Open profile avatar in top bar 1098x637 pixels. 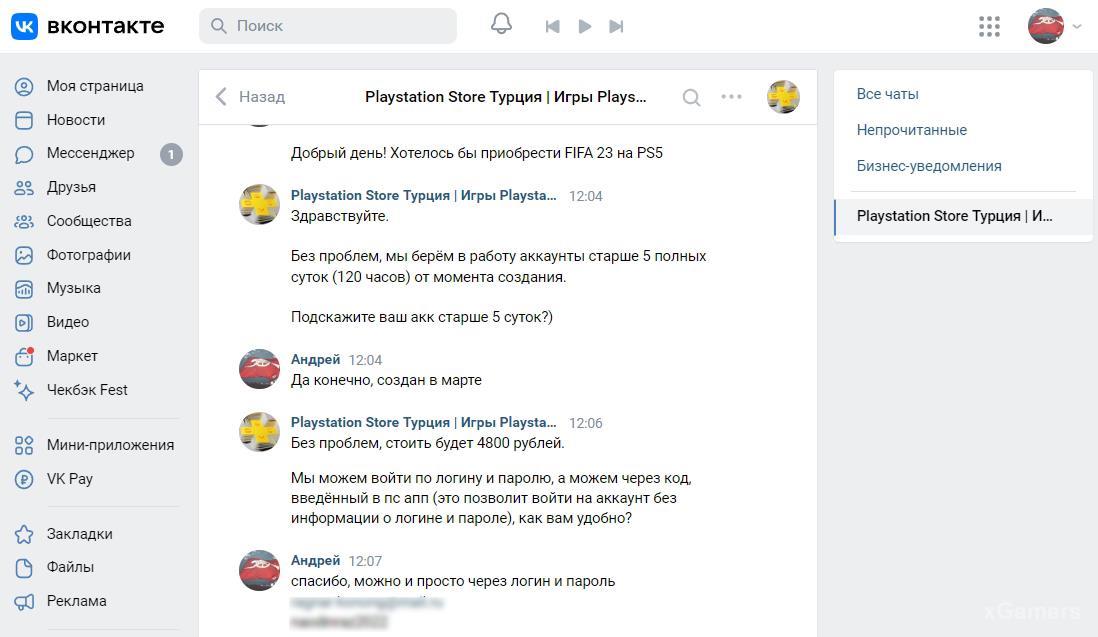point(1045,26)
